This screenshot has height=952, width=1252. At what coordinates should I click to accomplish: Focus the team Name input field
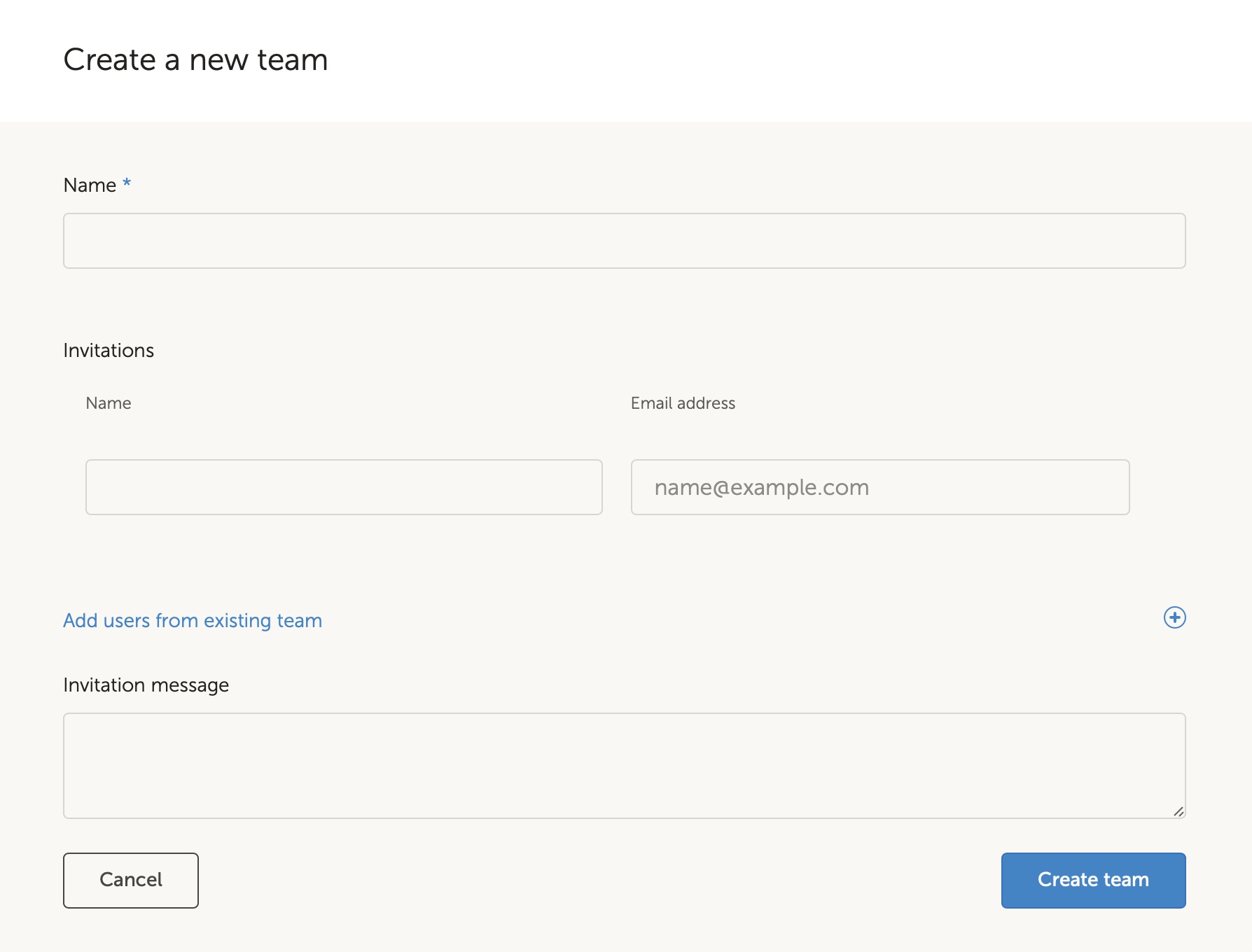coord(624,241)
